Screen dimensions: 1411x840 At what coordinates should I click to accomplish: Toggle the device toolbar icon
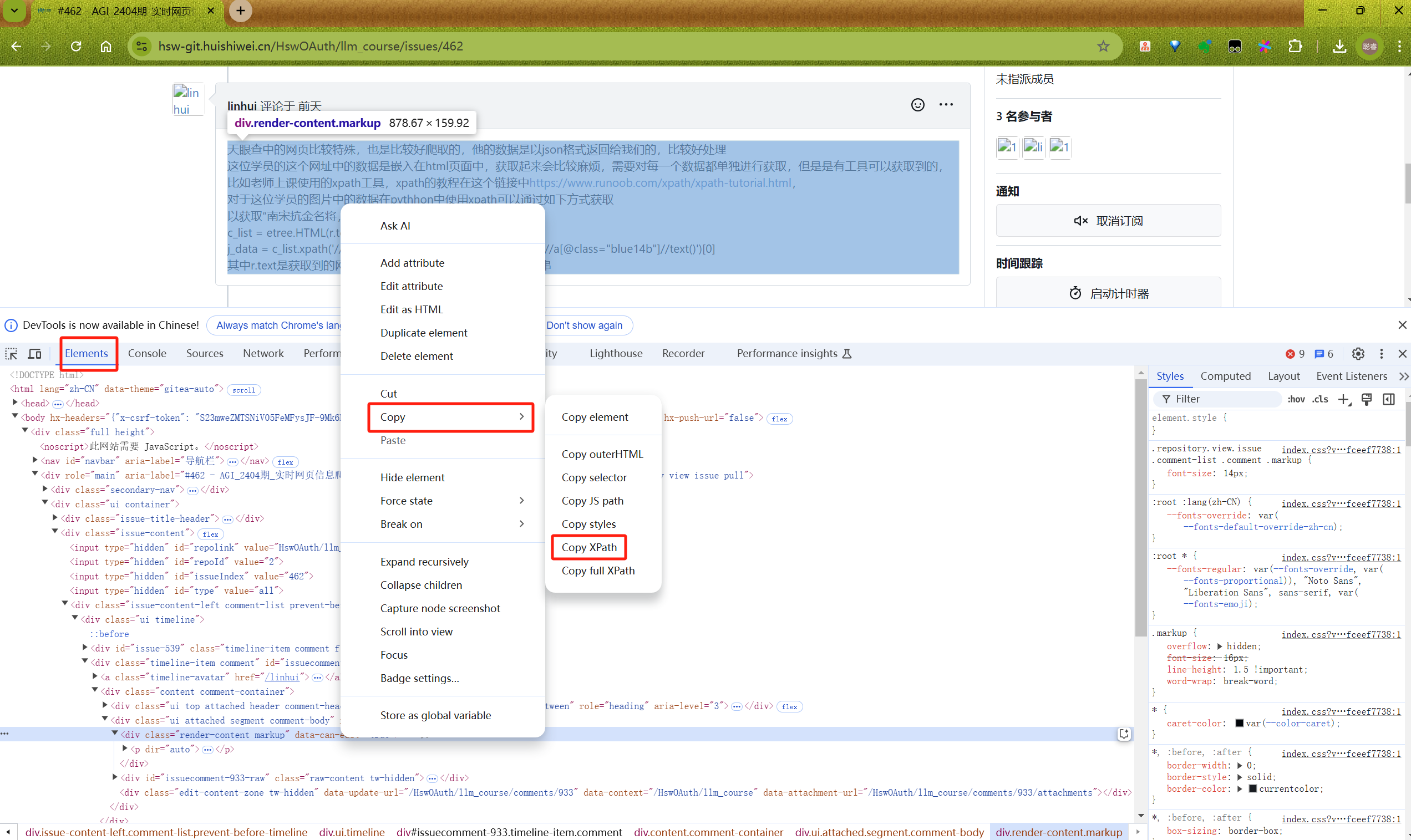point(34,354)
